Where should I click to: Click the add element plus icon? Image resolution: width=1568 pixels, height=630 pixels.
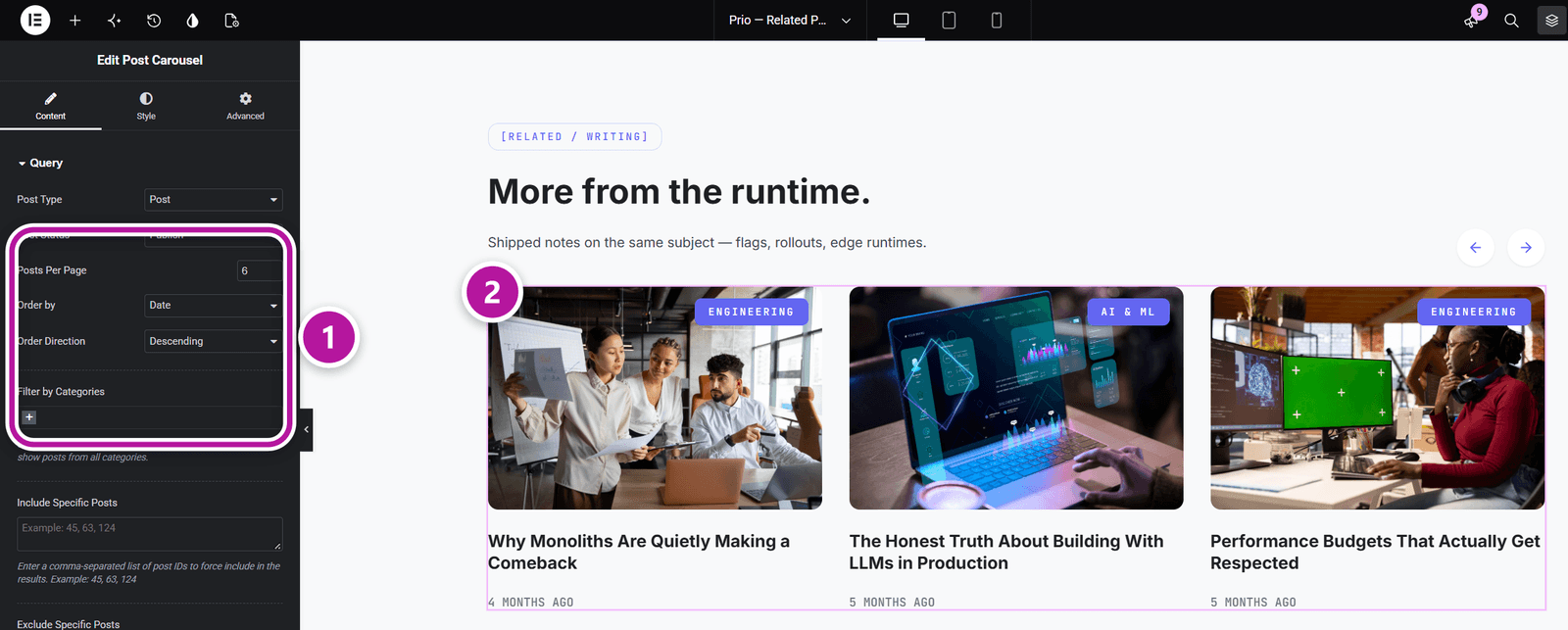coord(74,20)
